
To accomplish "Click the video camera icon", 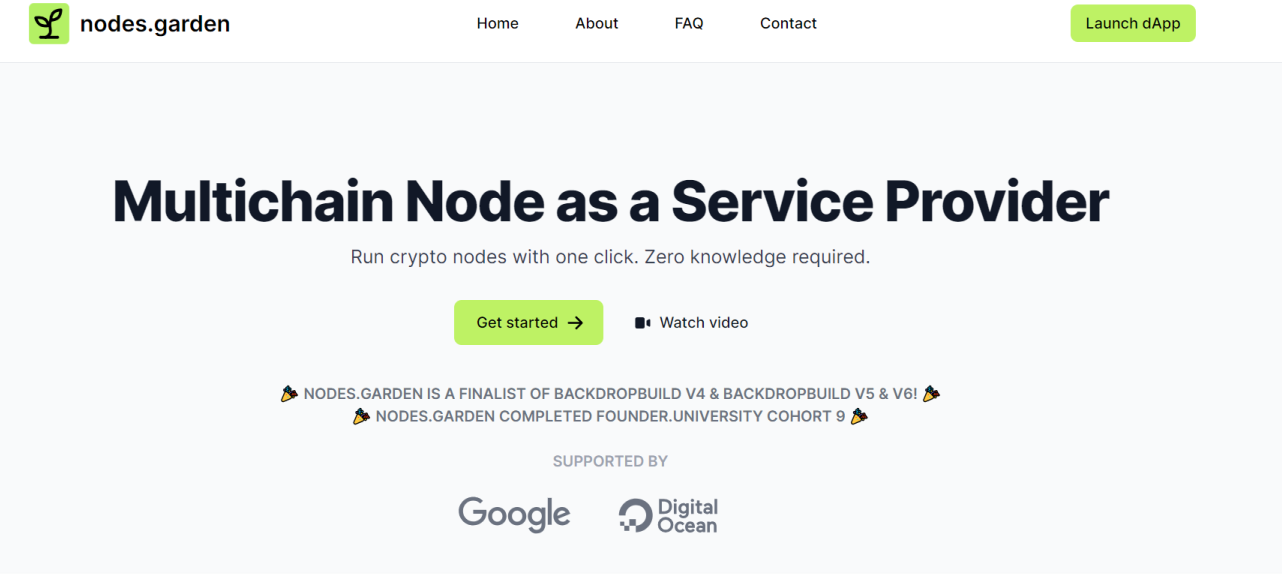I will [x=643, y=323].
